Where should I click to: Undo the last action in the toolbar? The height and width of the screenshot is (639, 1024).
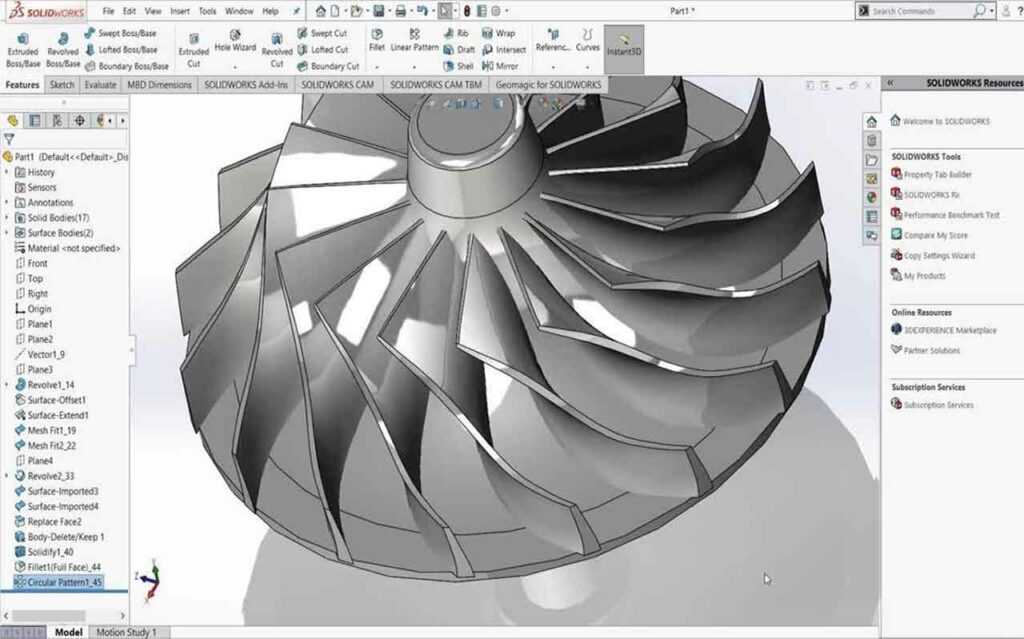[422, 11]
